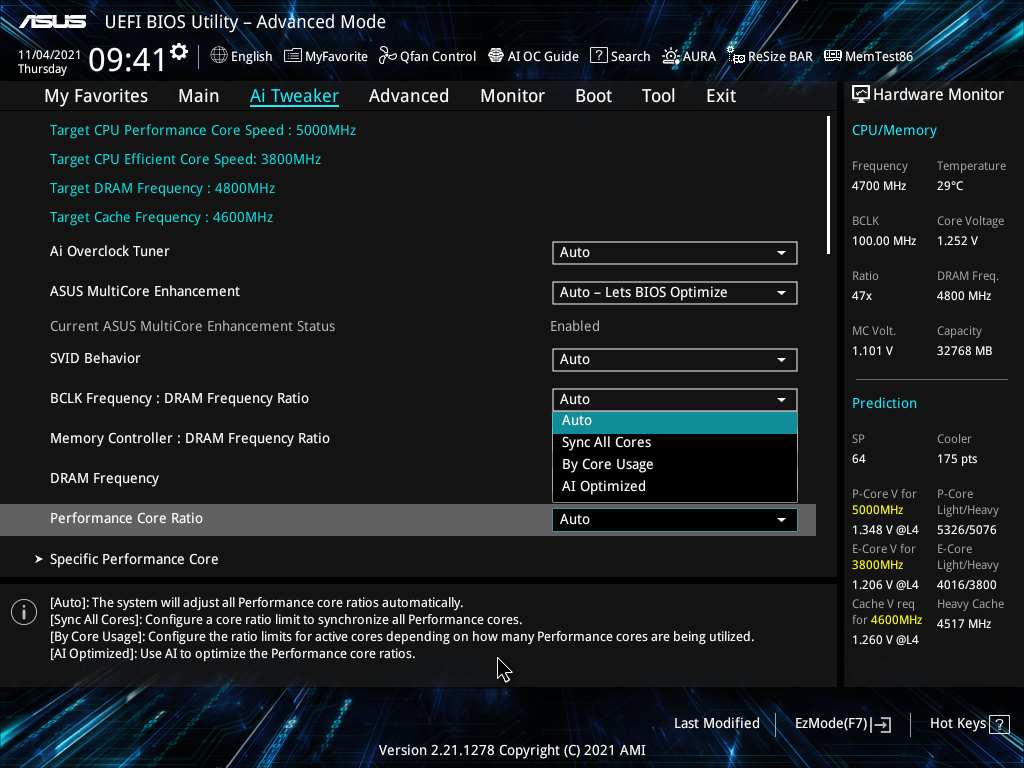Viewport: 1024px width, 768px height.
Task: Click the EzMode exit arrow icon
Action: 882,724
